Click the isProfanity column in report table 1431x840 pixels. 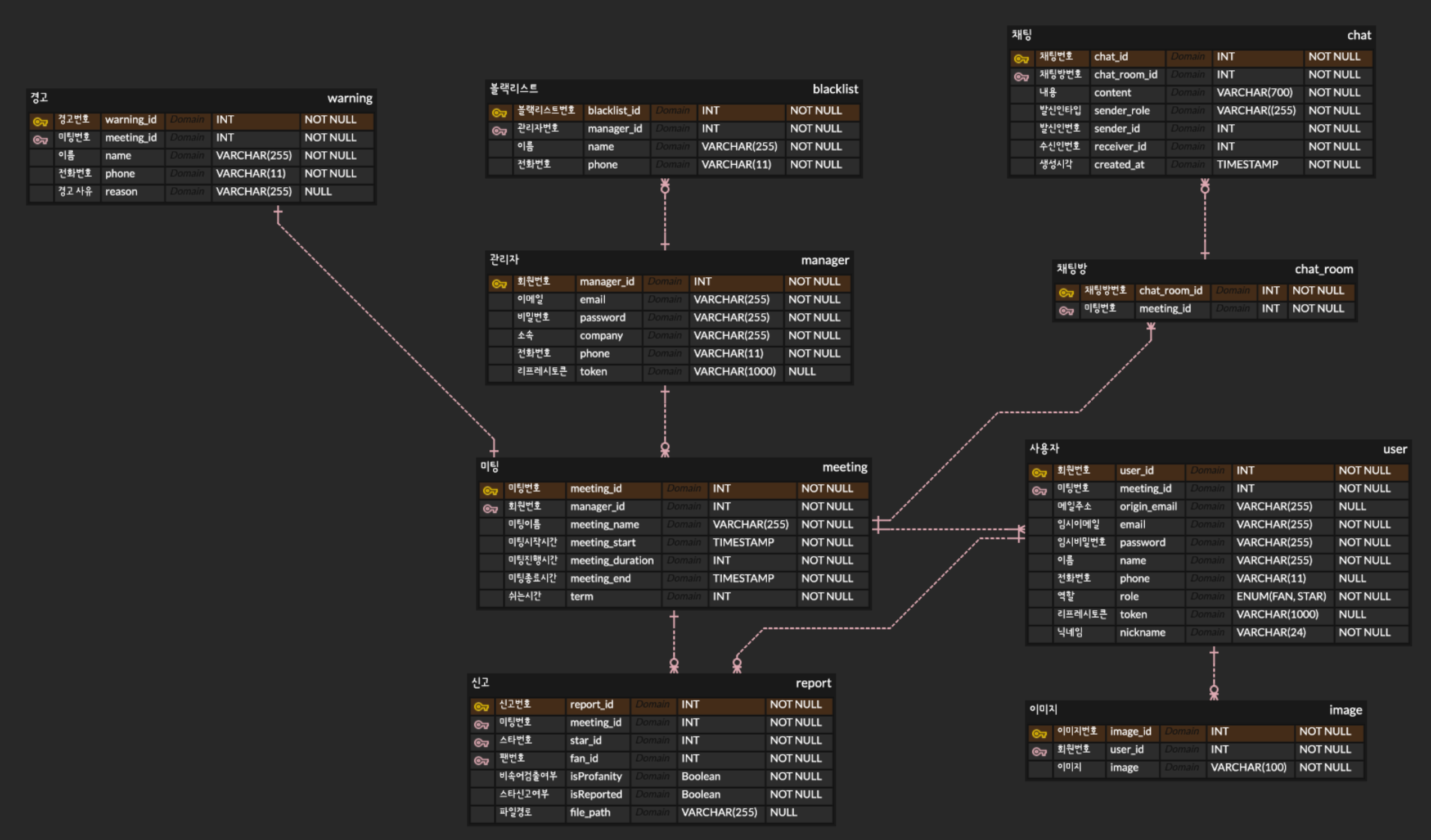click(x=596, y=776)
